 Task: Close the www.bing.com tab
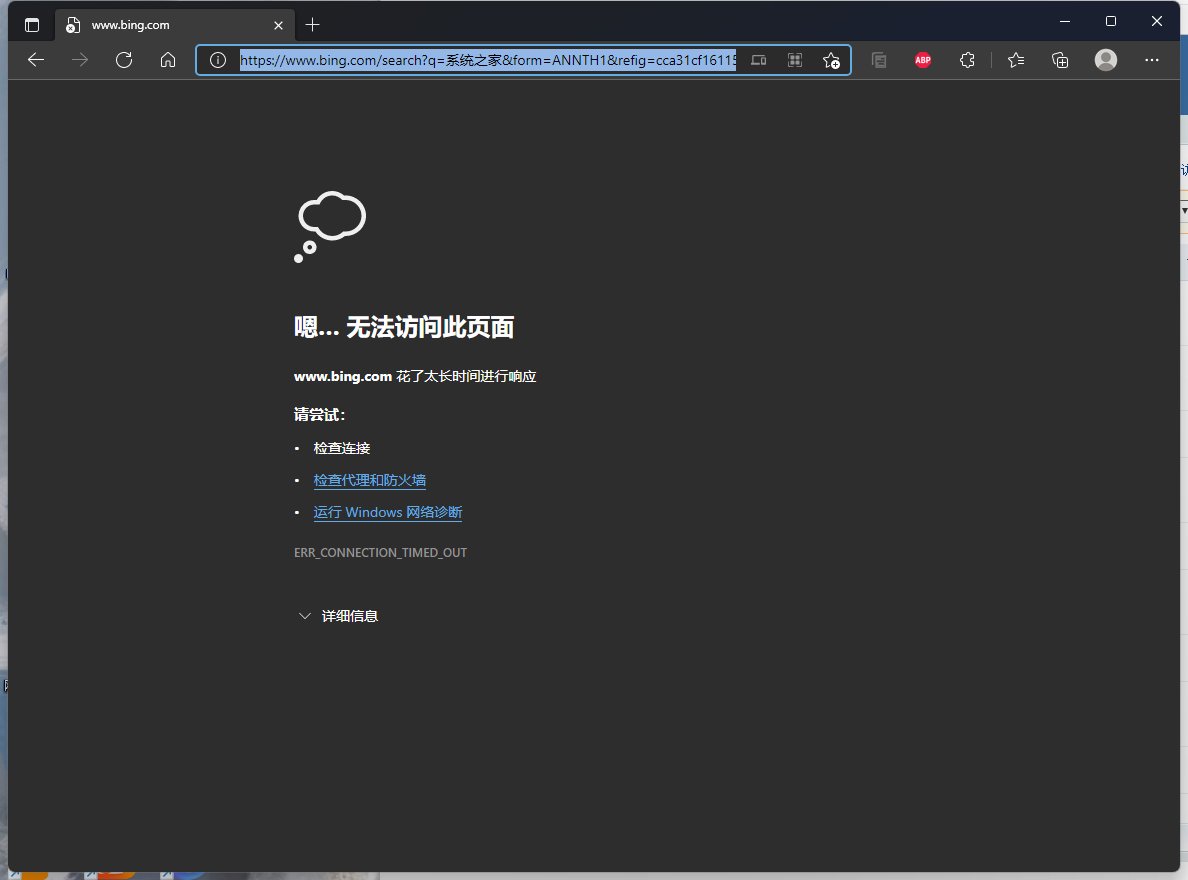tap(278, 25)
